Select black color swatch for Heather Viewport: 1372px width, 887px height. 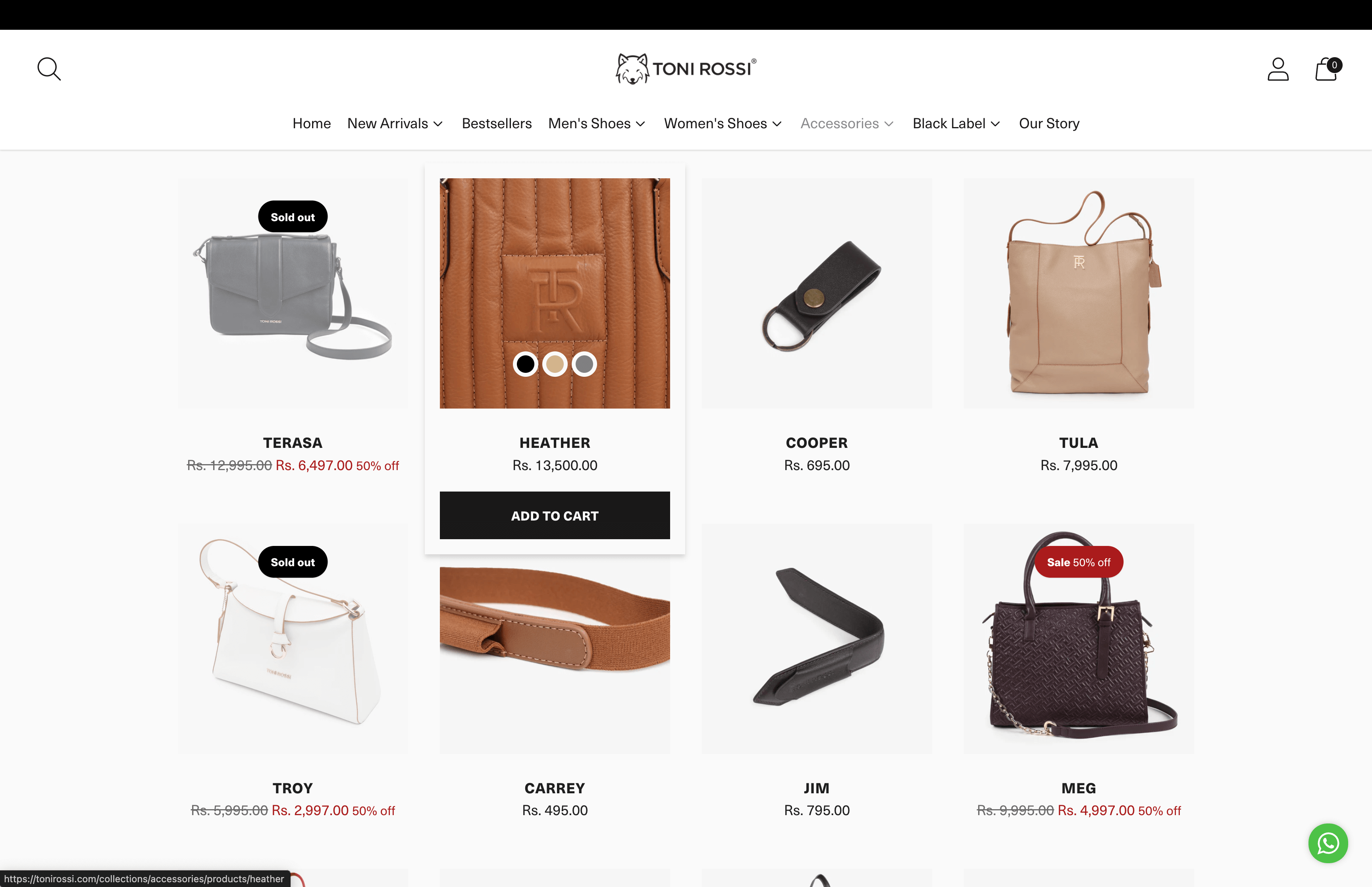click(x=525, y=364)
